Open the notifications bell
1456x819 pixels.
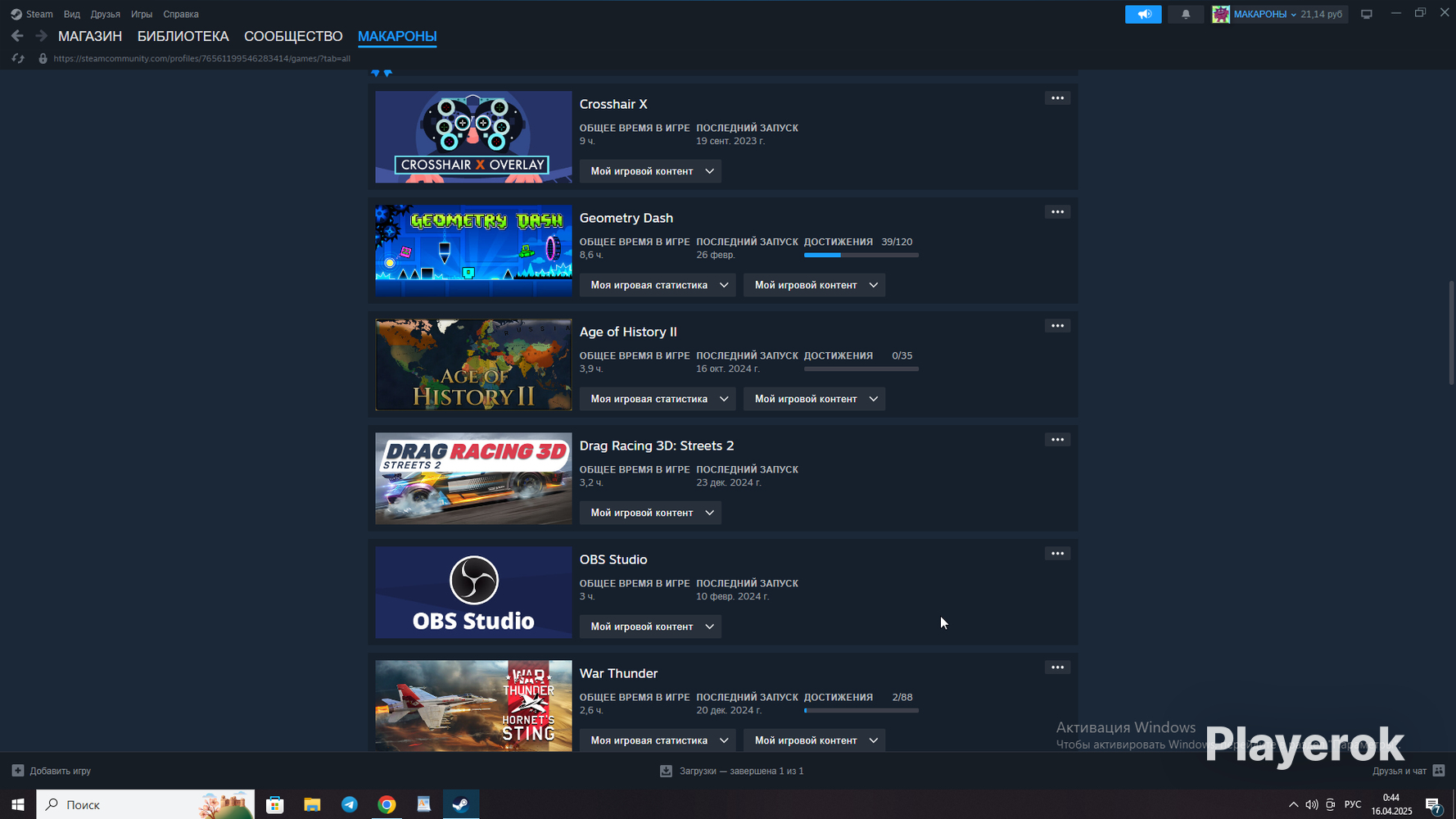point(1185,14)
